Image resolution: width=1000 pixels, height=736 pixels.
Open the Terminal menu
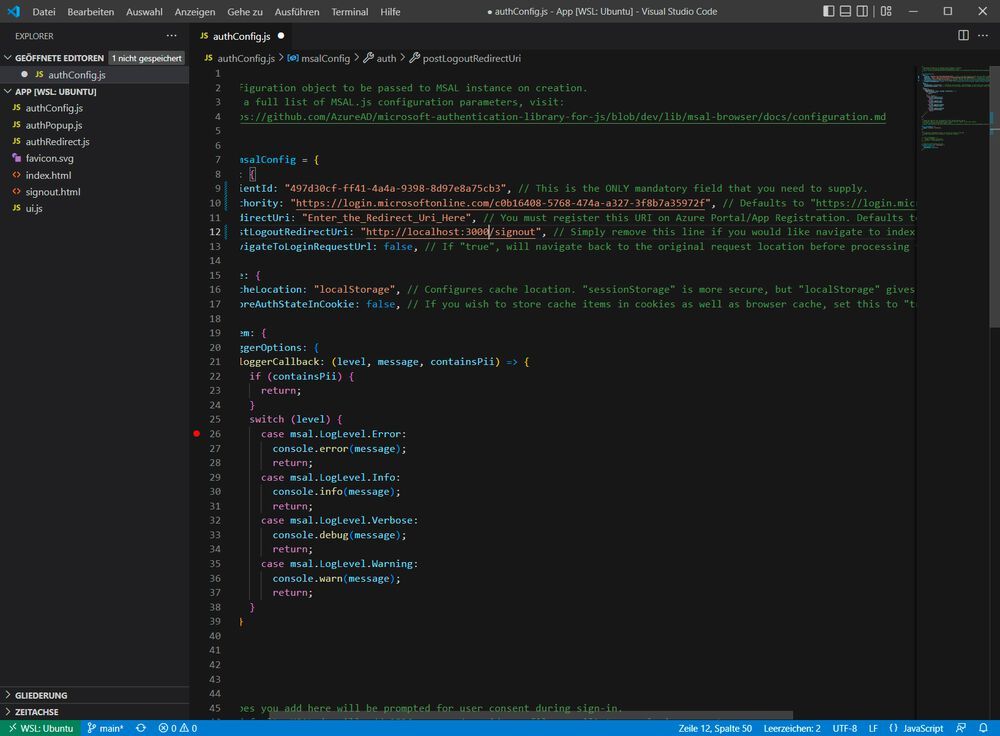click(x=349, y=12)
